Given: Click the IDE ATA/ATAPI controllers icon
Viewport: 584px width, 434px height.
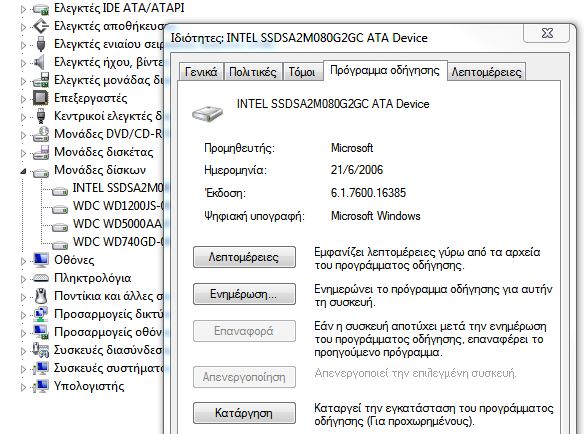Looking at the screenshot, I should pos(41,9).
